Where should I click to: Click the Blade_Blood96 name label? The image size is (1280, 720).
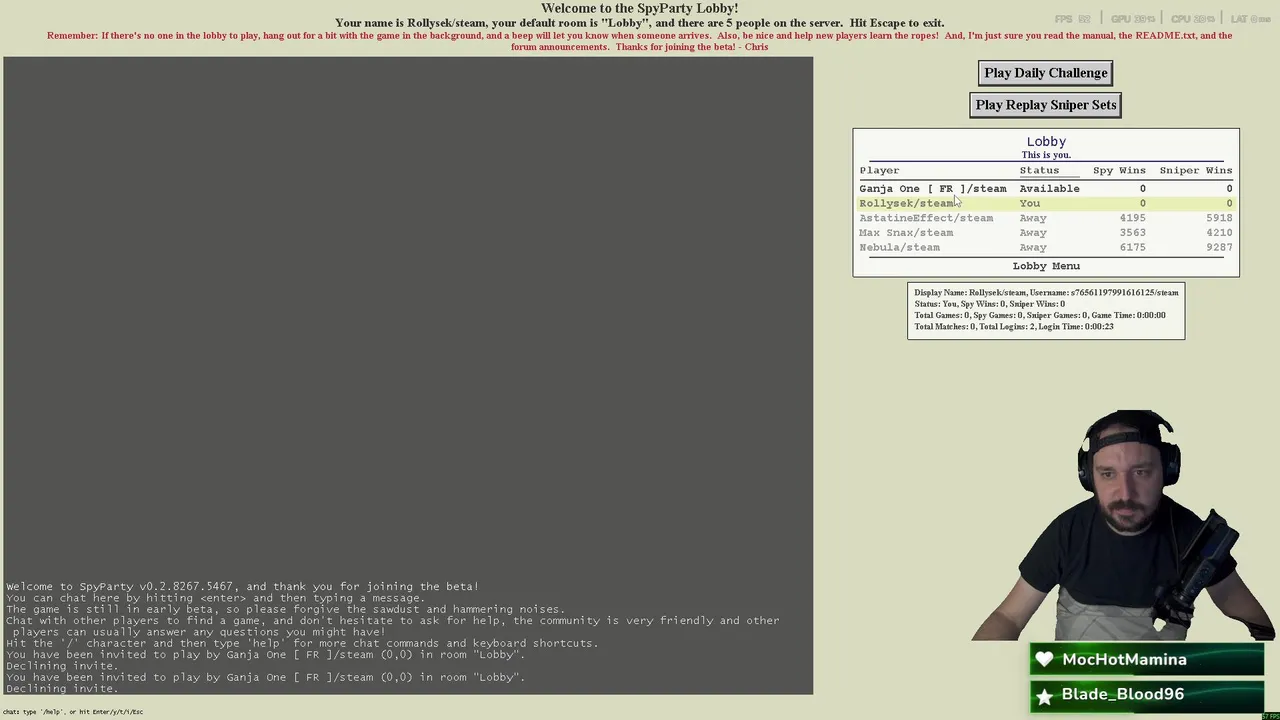pyautogui.click(x=1123, y=694)
